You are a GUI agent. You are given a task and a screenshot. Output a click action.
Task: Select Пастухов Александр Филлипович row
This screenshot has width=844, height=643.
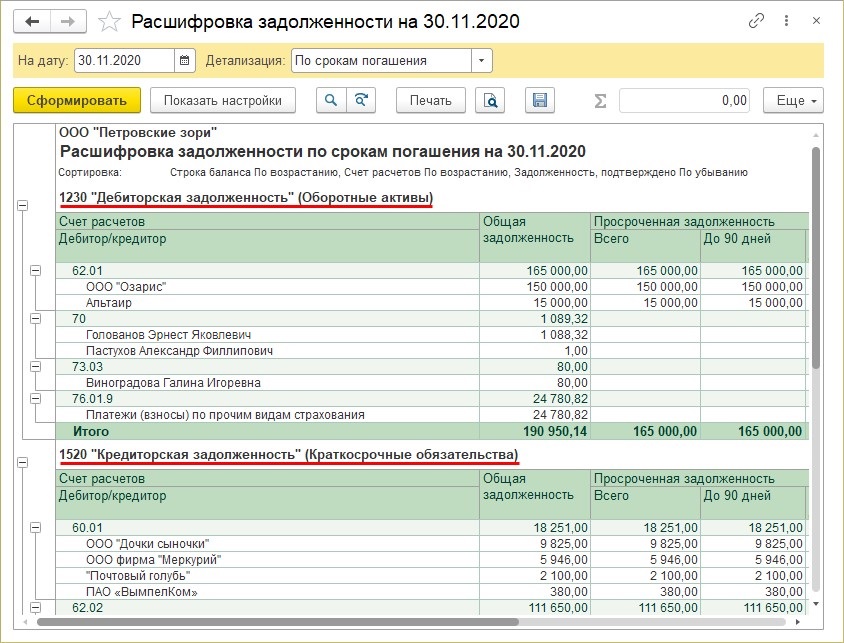point(432,351)
